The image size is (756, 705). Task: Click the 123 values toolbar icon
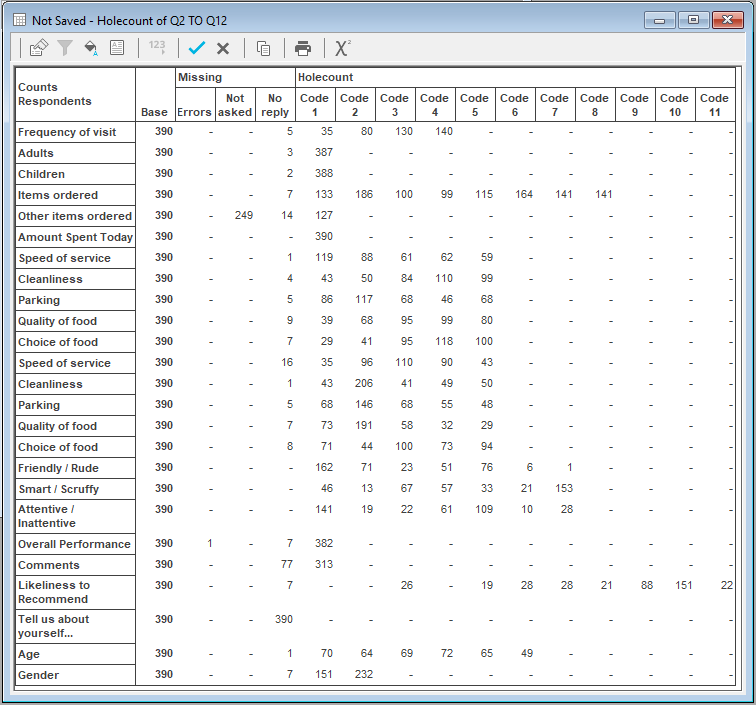point(157,47)
